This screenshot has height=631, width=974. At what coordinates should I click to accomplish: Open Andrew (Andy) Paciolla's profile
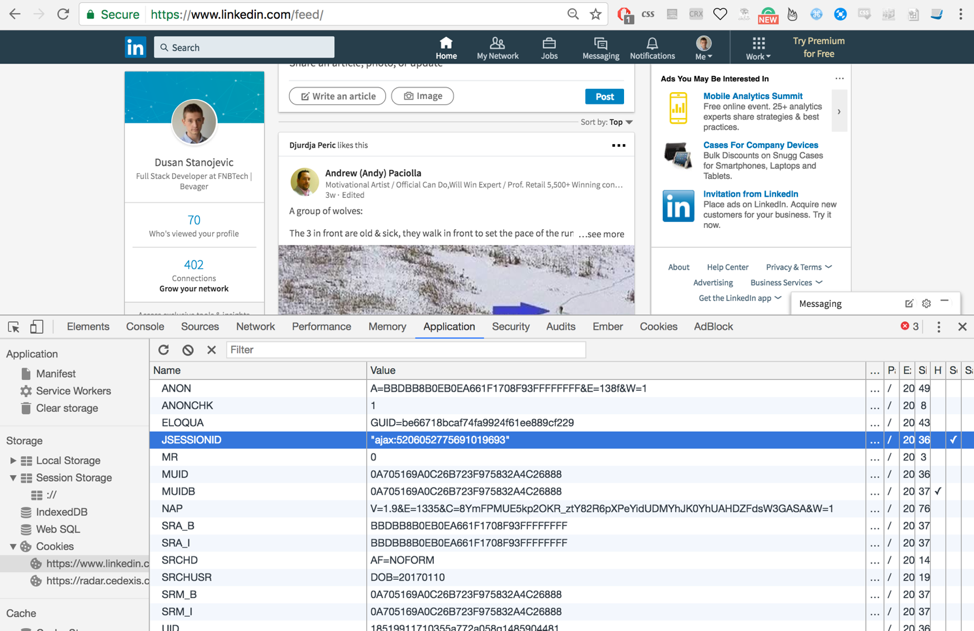(373, 173)
